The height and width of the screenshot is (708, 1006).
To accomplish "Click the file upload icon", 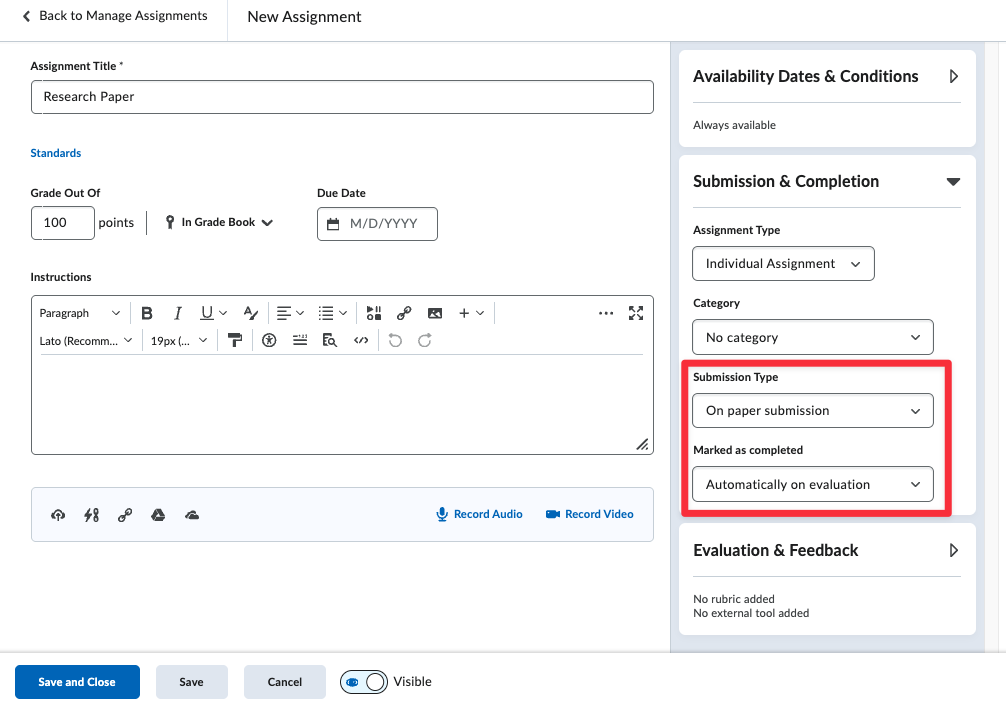I will click(x=58, y=515).
